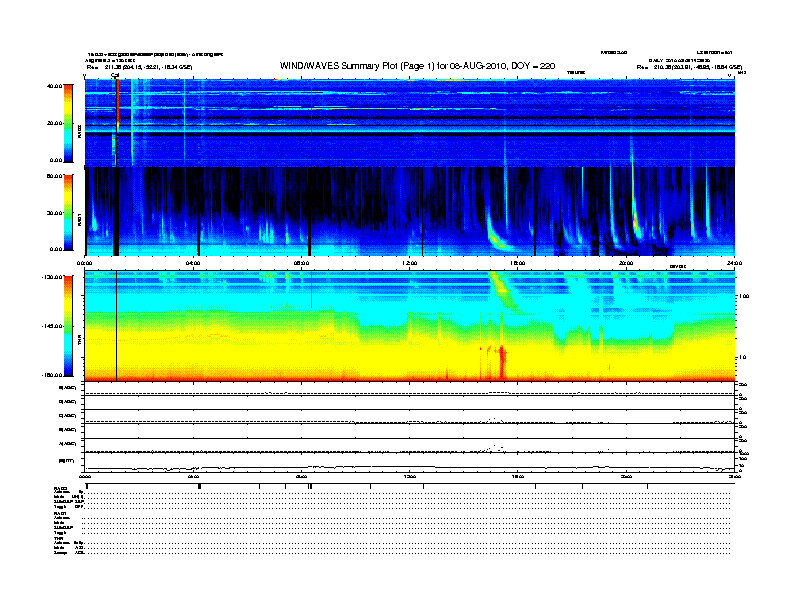Select the 16:00 label under the RAD1 spectrogram
The width and height of the screenshot is (792, 612).
click(x=518, y=263)
